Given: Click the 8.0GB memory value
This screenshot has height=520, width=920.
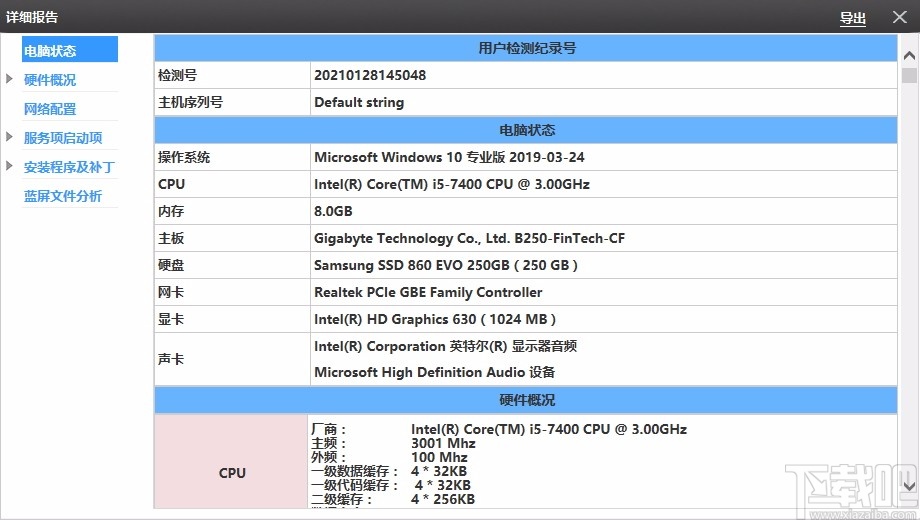Looking at the screenshot, I should click(333, 211).
